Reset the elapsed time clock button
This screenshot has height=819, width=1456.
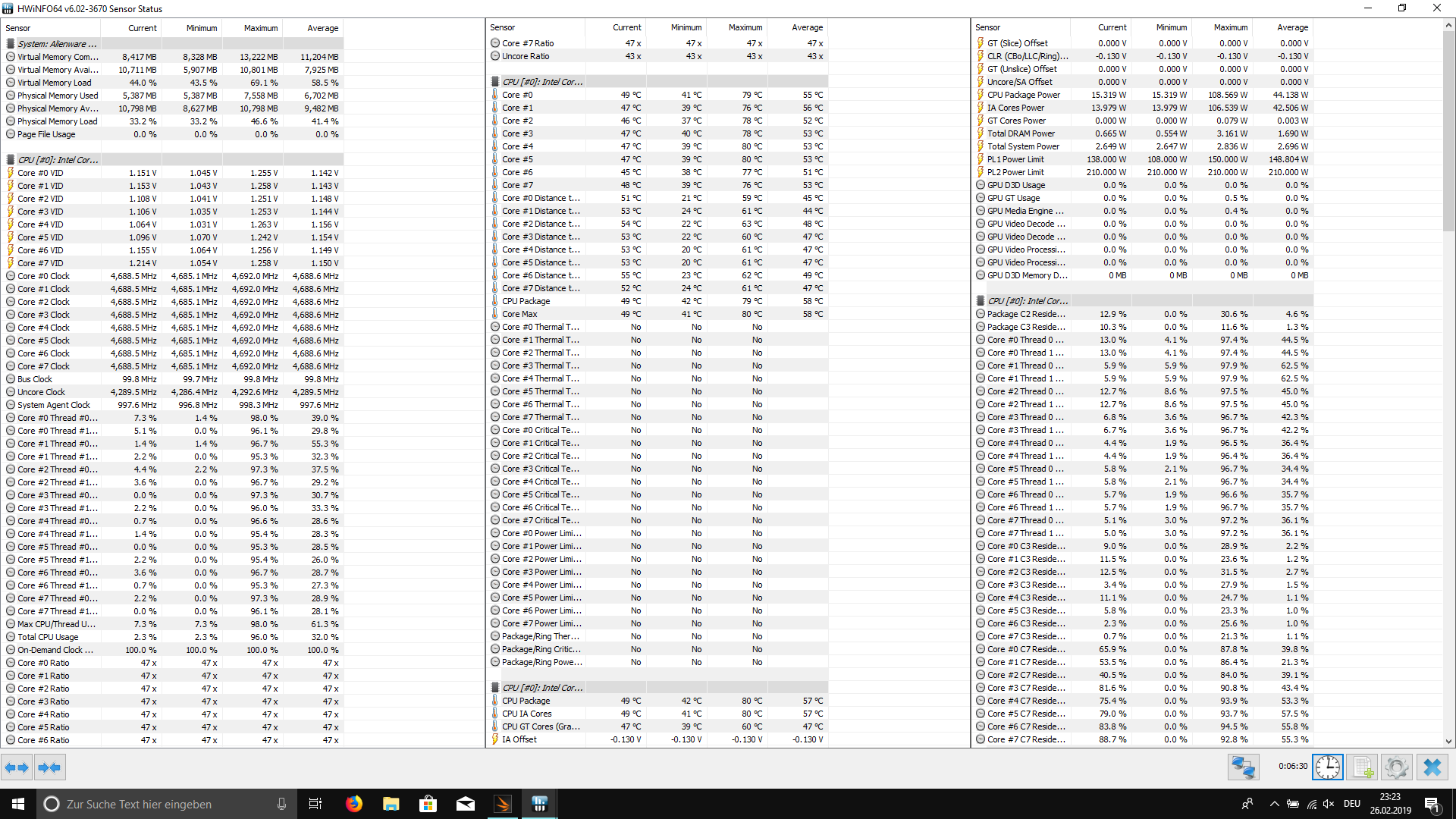pyautogui.click(x=1327, y=767)
